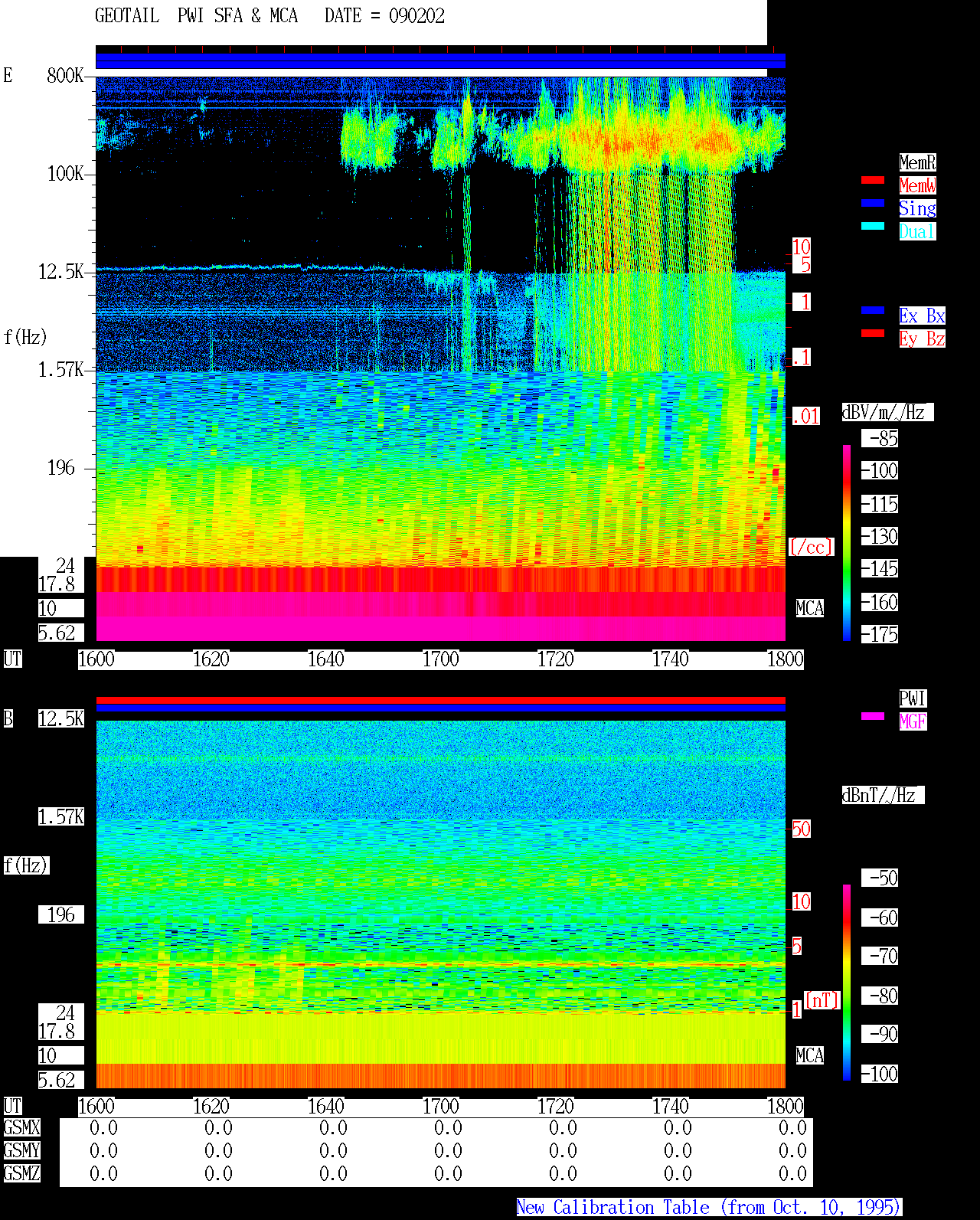Click the GSMY row label

click(21, 1150)
